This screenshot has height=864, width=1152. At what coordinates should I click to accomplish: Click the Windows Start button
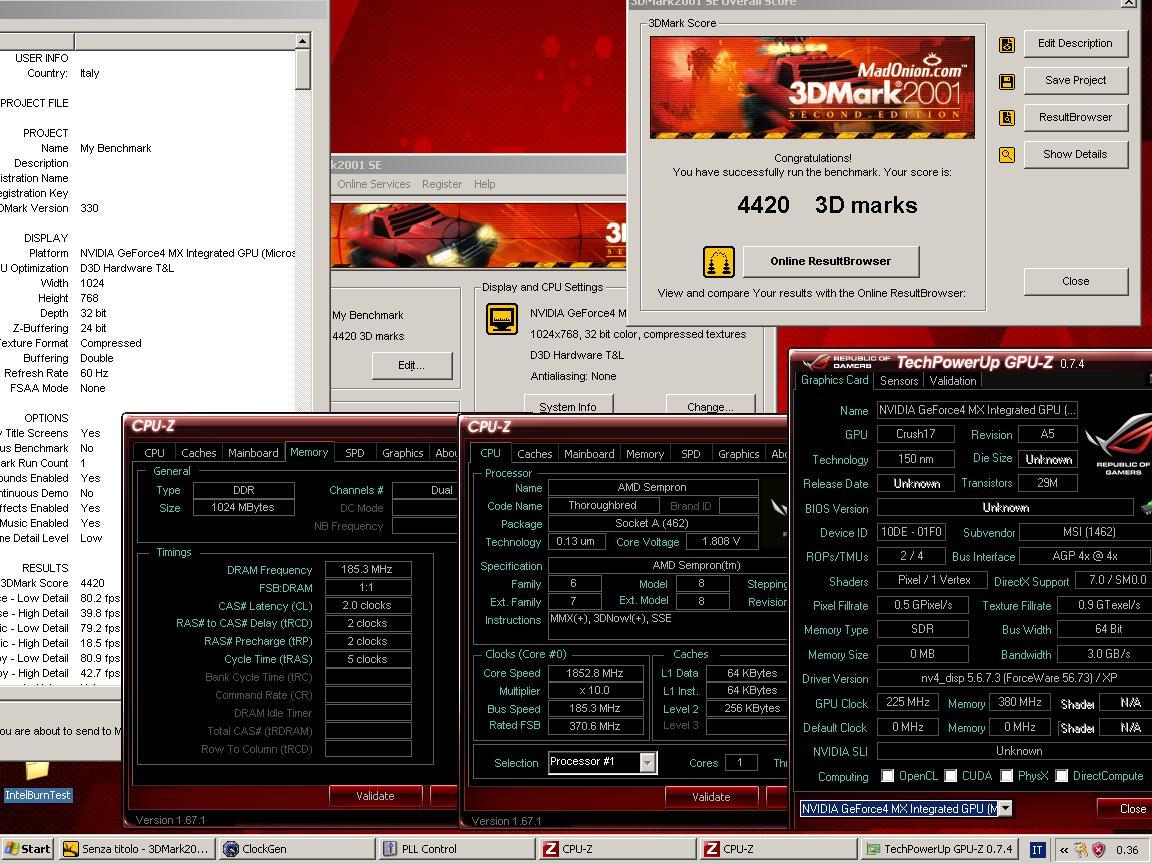[x=26, y=849]
